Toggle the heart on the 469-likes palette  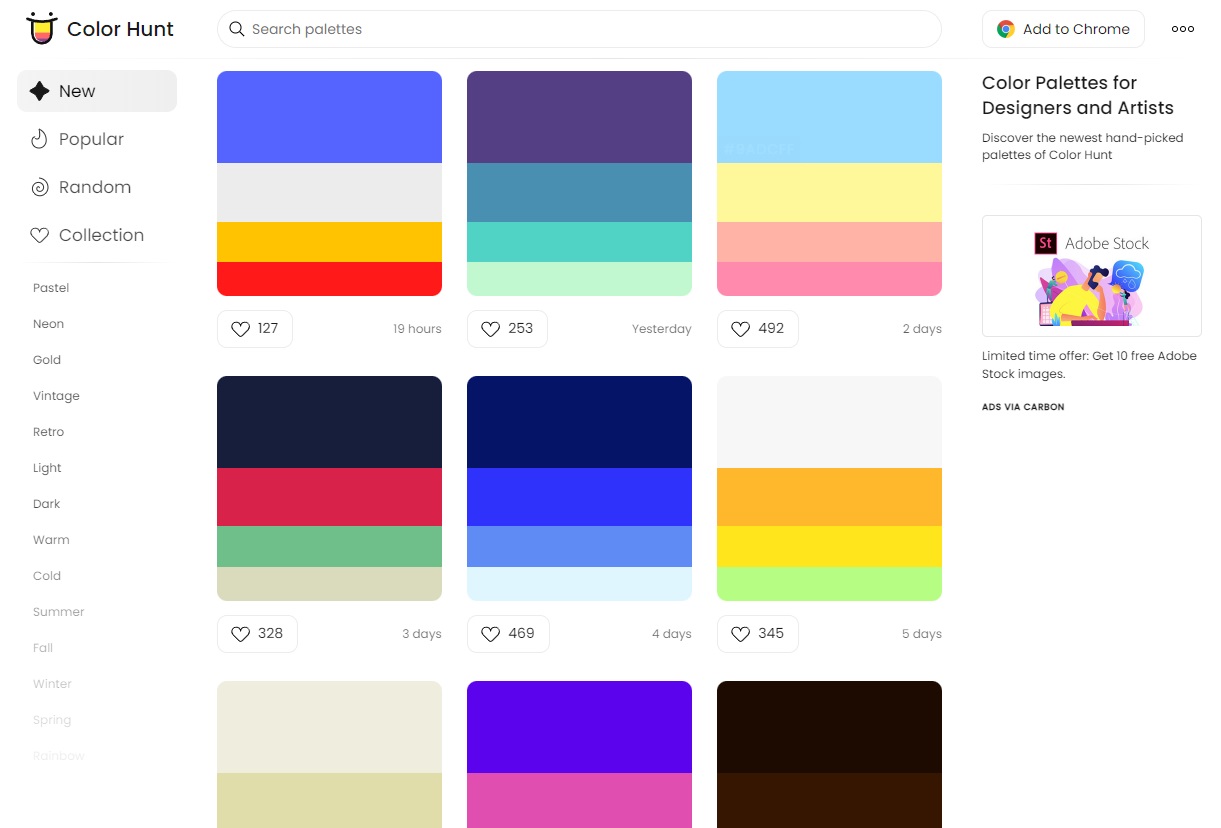click(x=490, y=633)
